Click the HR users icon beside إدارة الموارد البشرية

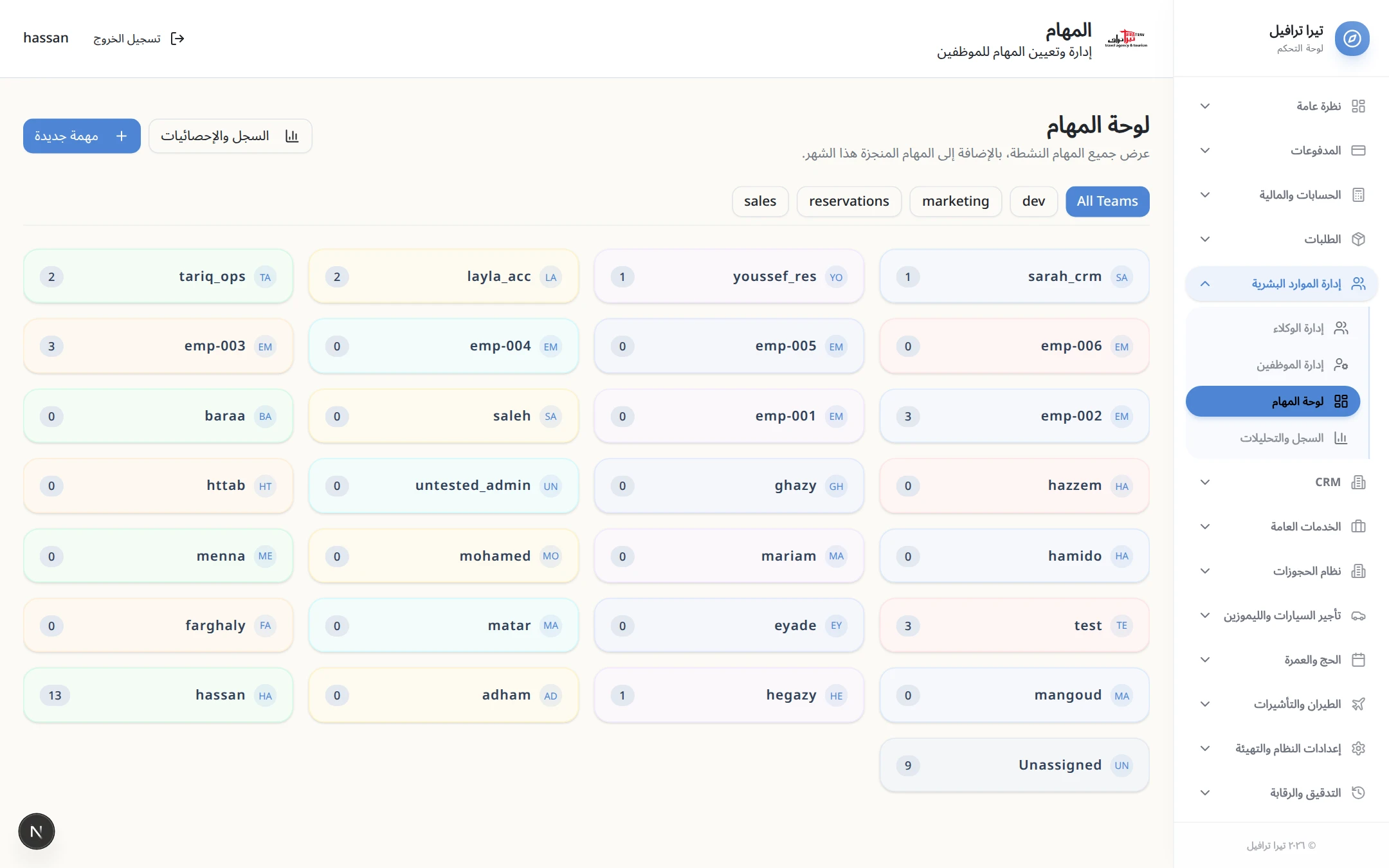tap(1358, 284)
